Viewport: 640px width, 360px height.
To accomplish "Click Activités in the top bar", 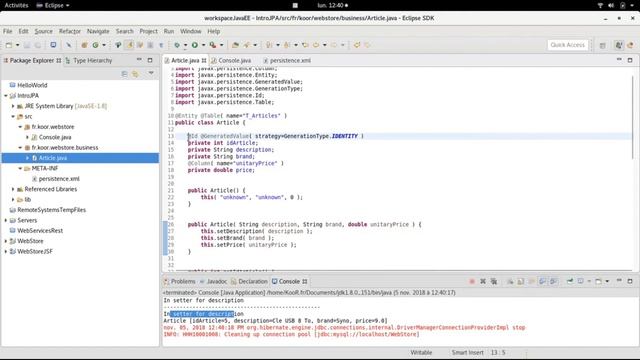I will pos(16,5).
